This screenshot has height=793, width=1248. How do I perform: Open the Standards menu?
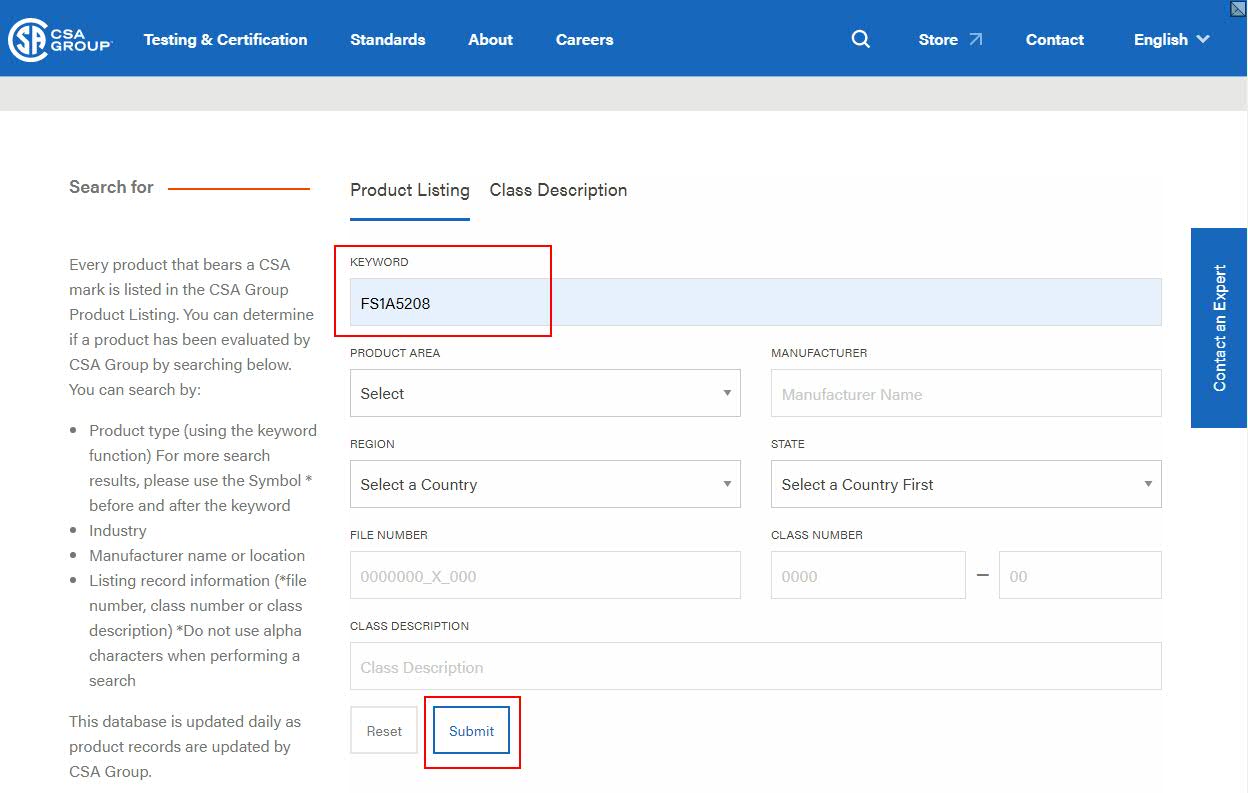tap(388, 40)
